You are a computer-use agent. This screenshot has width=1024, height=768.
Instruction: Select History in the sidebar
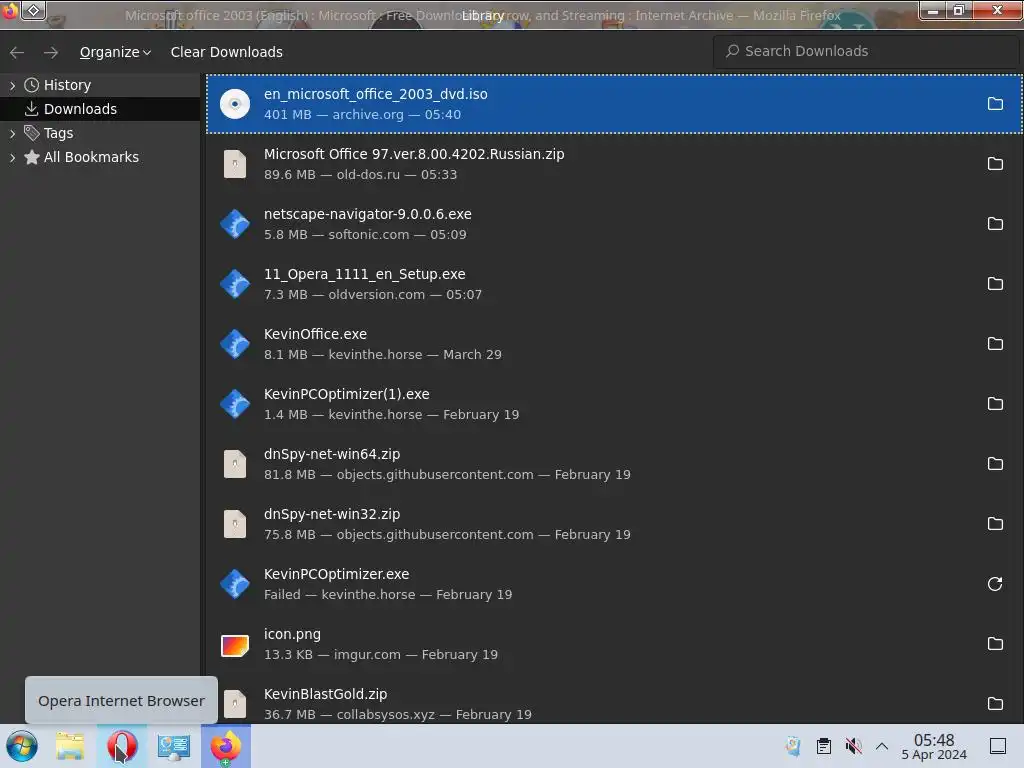tap(67, 86)
